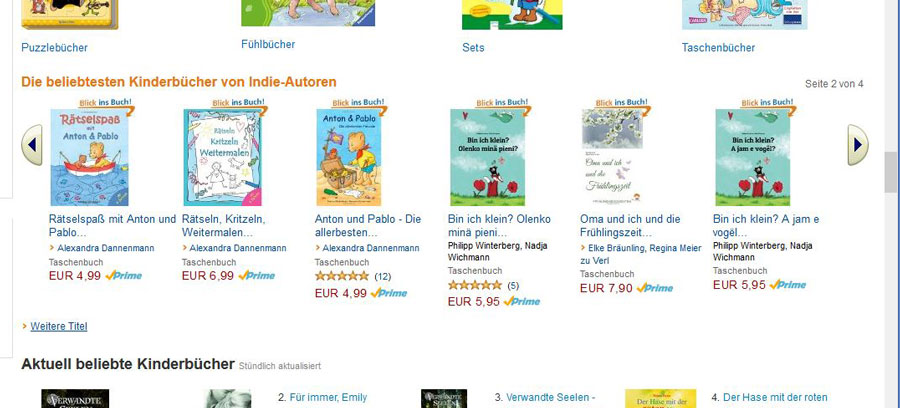Open title Bin ich klein? A jam e vogël
Image resolution: width=900 pixels, height=408 pixels.
766,226
